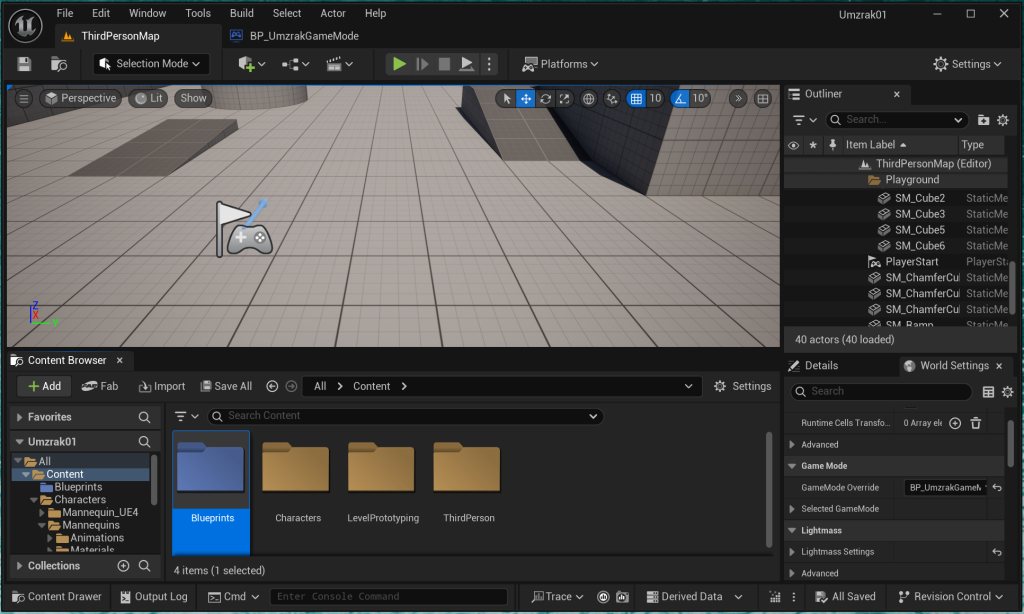
Task: Expand hidden viewport toolbar items chevron
Action: pos(738,98)
